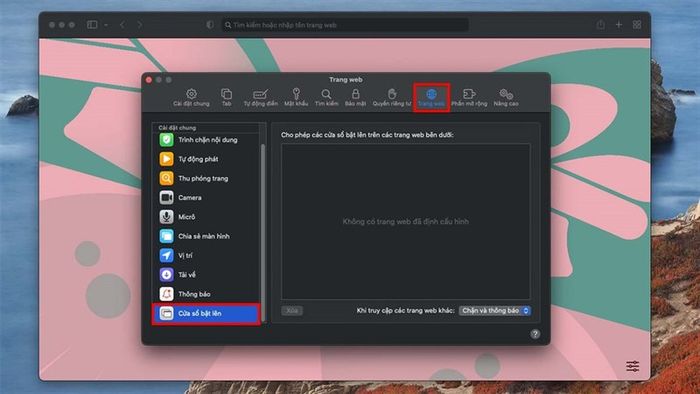Viewport: 700px width, 394px height.
Task: Open the Mật khẩu key icon
Action: pyautogui.click(x=296, y=97)
